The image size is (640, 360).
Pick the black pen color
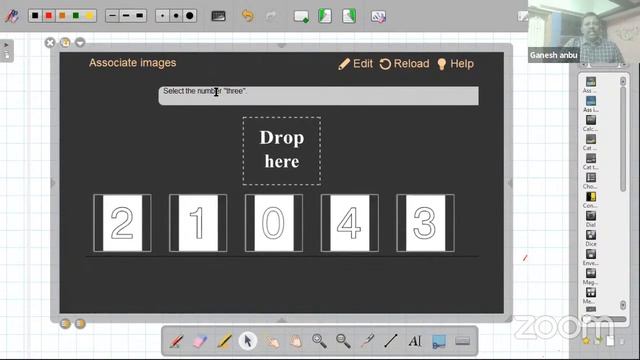coord(35,16)
